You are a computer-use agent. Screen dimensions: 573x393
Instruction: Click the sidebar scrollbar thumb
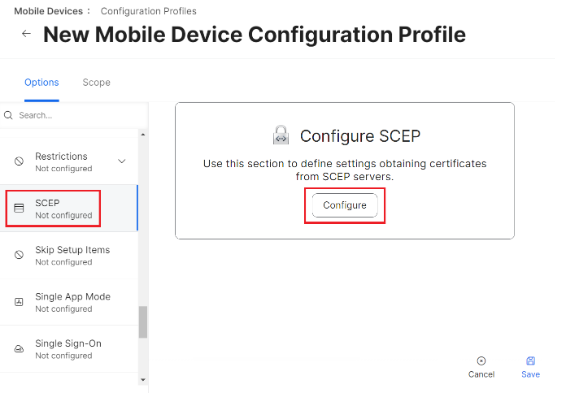pyautogui.click(x=143, y=322)
